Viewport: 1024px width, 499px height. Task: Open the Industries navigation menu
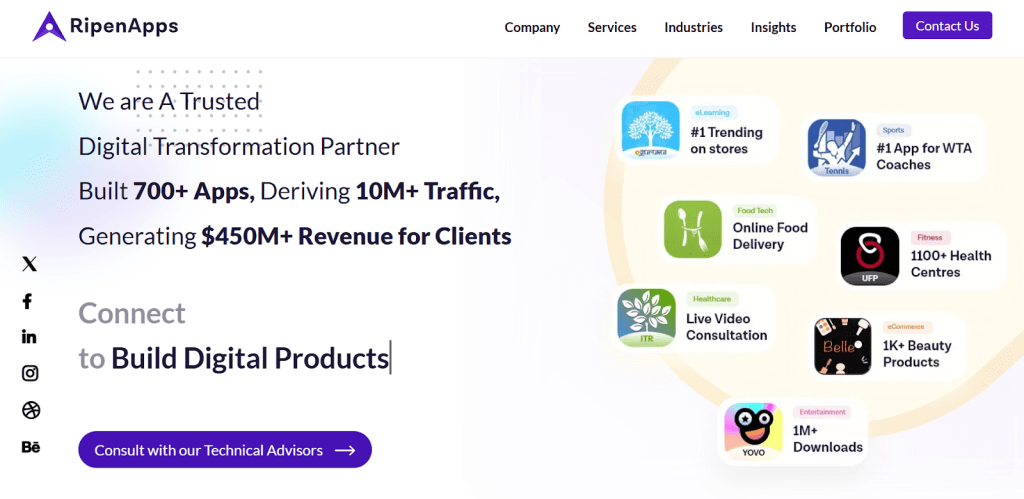693,27
